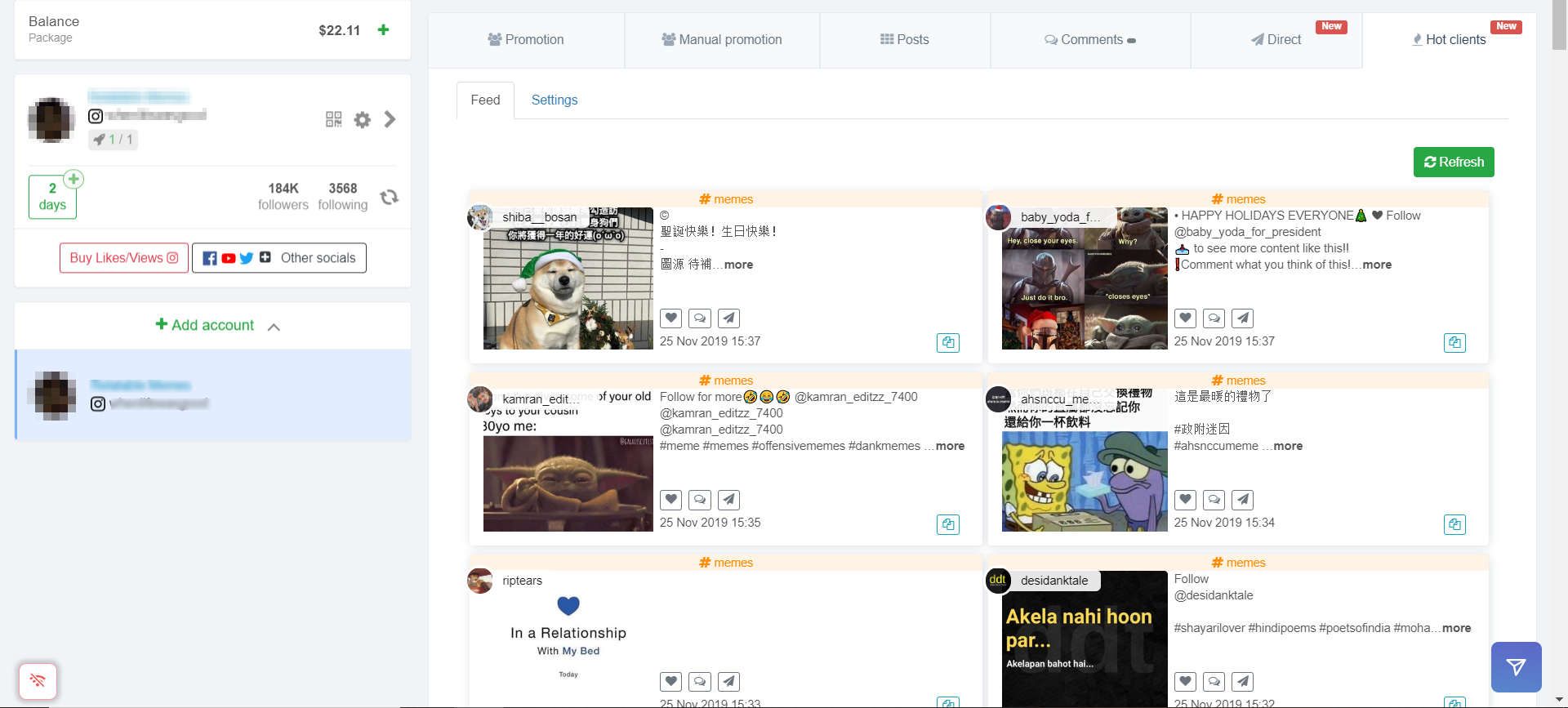The width and height of the screenshot is (1568, 708).
Task: Click the 184K followers count
Action: [283, 196]
